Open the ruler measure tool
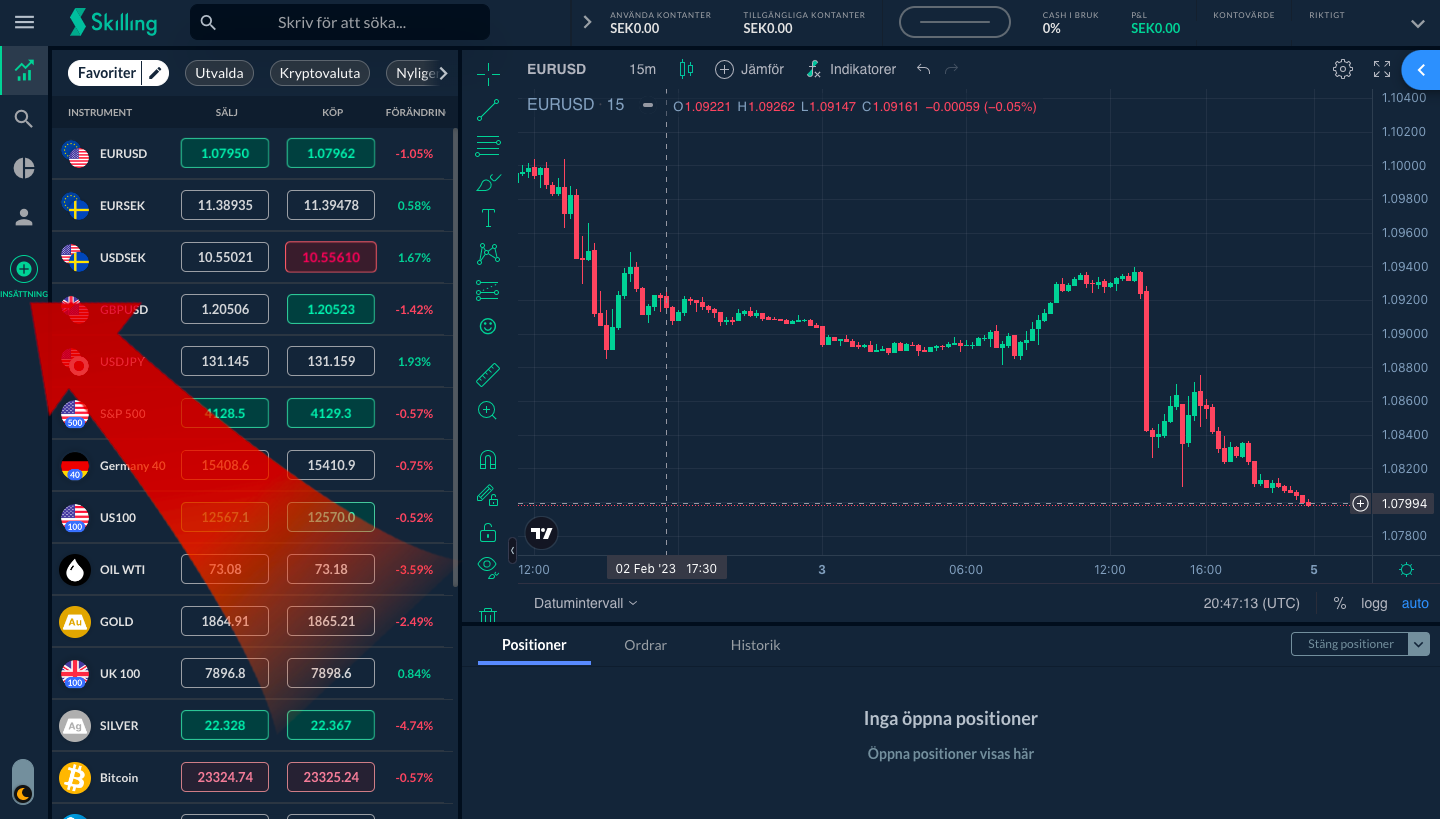The height and width of the screenshot is (819, 1440). (x=488, y=375)
